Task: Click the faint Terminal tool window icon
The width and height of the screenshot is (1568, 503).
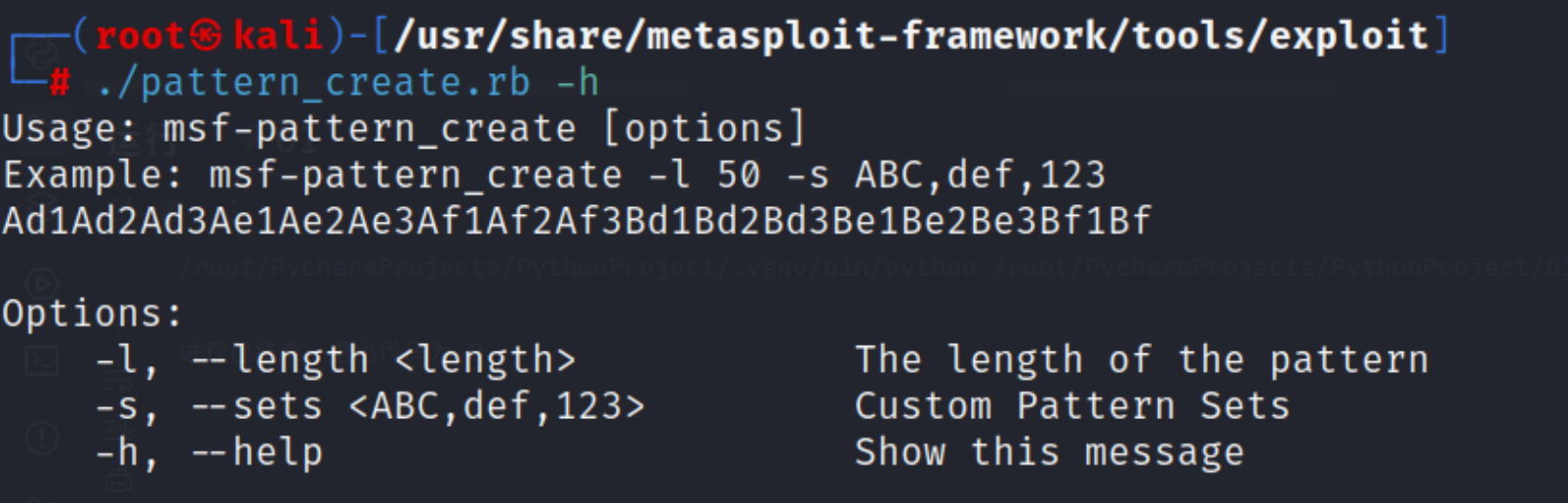Action: [41, 361]
